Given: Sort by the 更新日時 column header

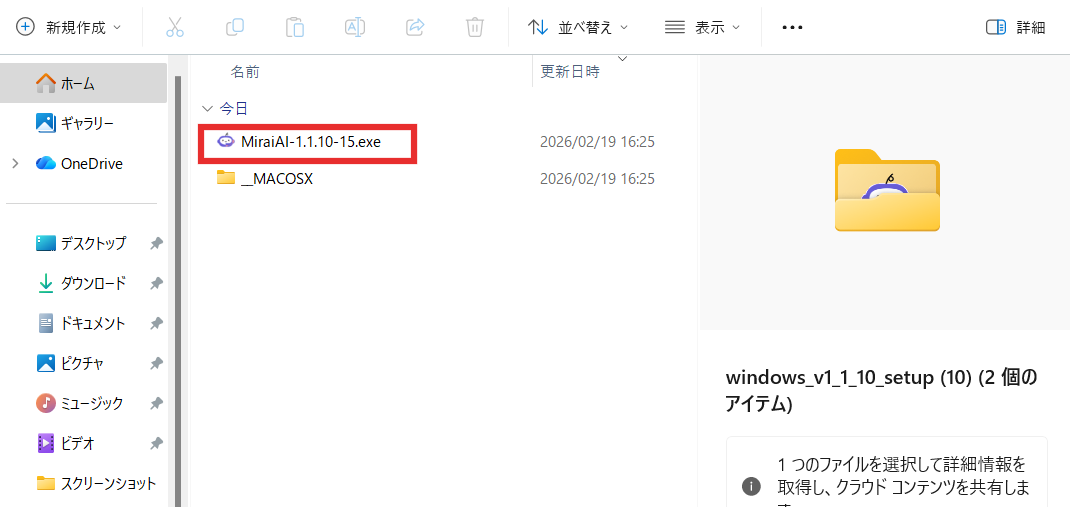Looking at the screenshot, I should pyautogui.click(x=570, y=72).
